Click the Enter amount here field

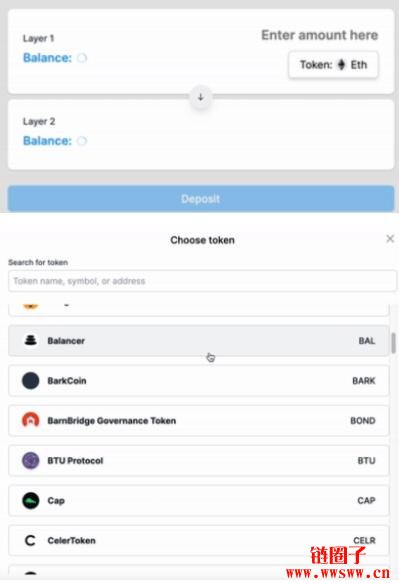[x=319, y=35]
